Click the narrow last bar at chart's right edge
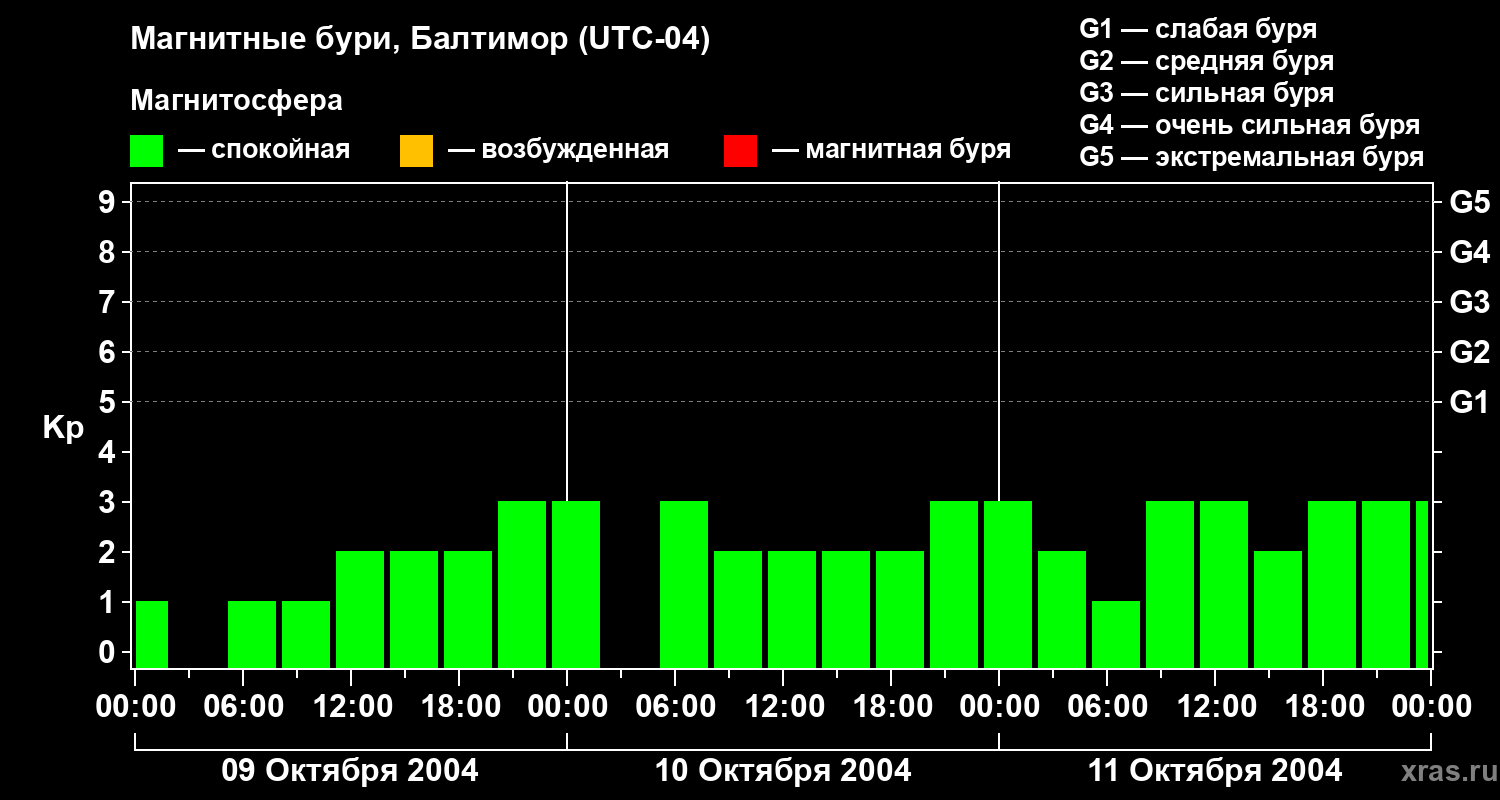The height and width of the screenshot is (800, 1500). click(x=1422, y=584)
